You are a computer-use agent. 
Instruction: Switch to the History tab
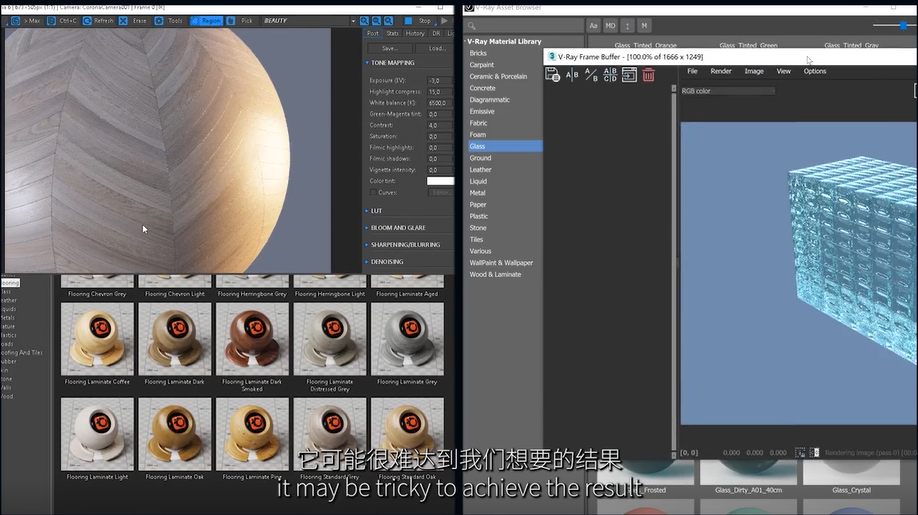(415, 33)
